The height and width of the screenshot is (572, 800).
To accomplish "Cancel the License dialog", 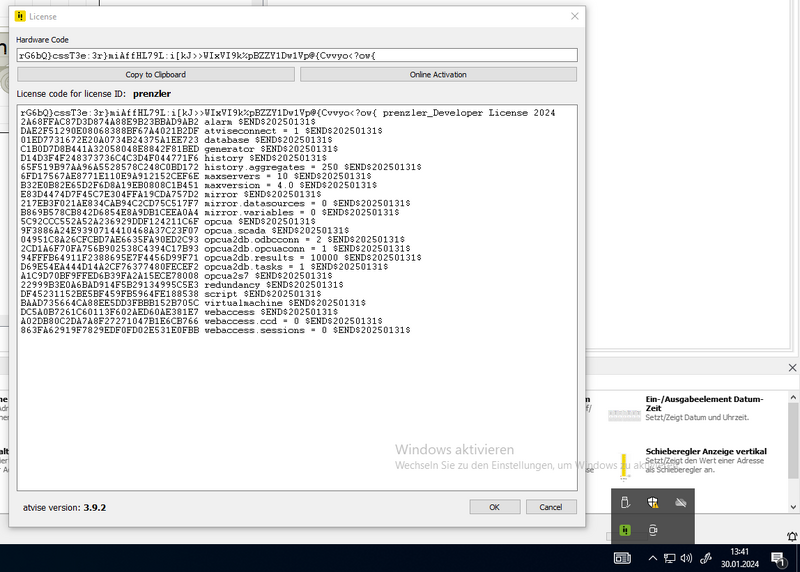I will click(551, 507).
